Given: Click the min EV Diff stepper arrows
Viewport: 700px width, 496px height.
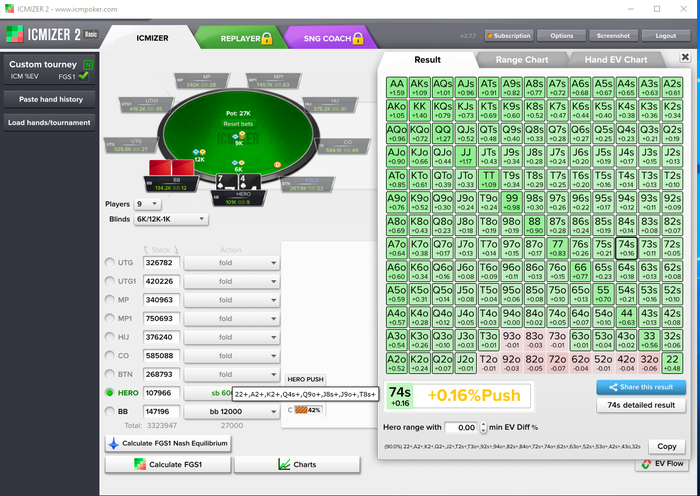Looking at the screenshot, I should [483, 428].
